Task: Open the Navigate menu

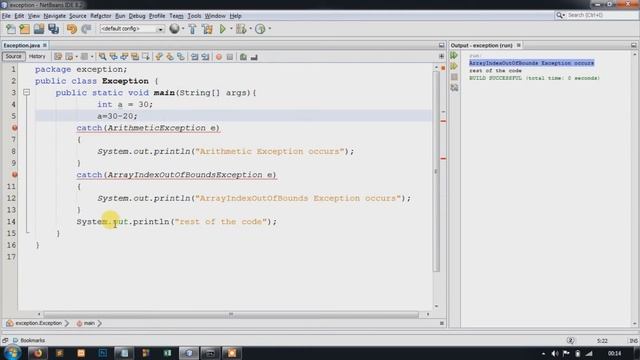Action: (x=55, y=16)
